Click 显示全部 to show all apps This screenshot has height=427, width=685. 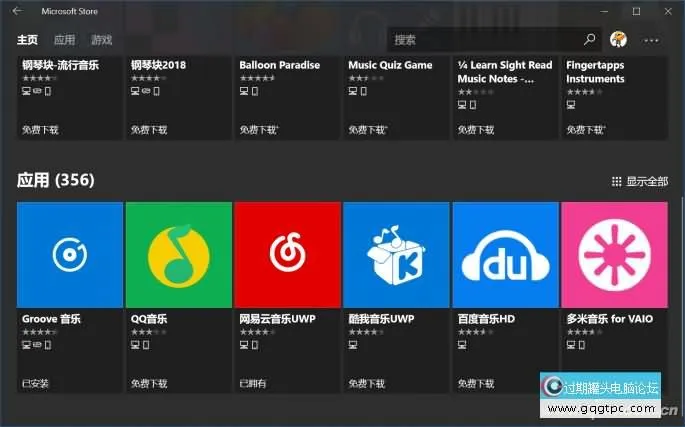point(639,181)
